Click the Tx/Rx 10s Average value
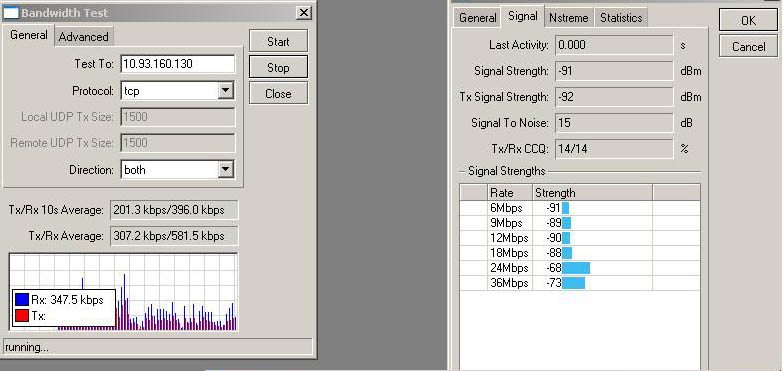Viewport: 783px width, 371px height. (174, 210)
